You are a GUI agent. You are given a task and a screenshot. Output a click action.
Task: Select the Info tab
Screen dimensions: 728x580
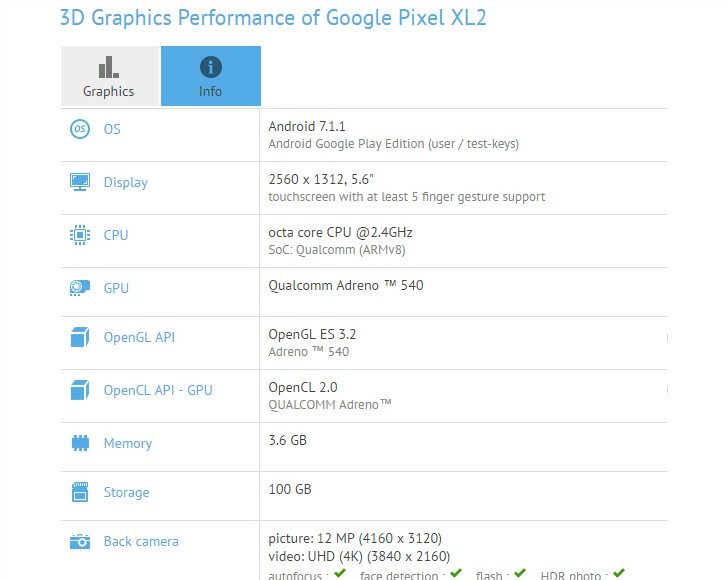click(211, 77)
